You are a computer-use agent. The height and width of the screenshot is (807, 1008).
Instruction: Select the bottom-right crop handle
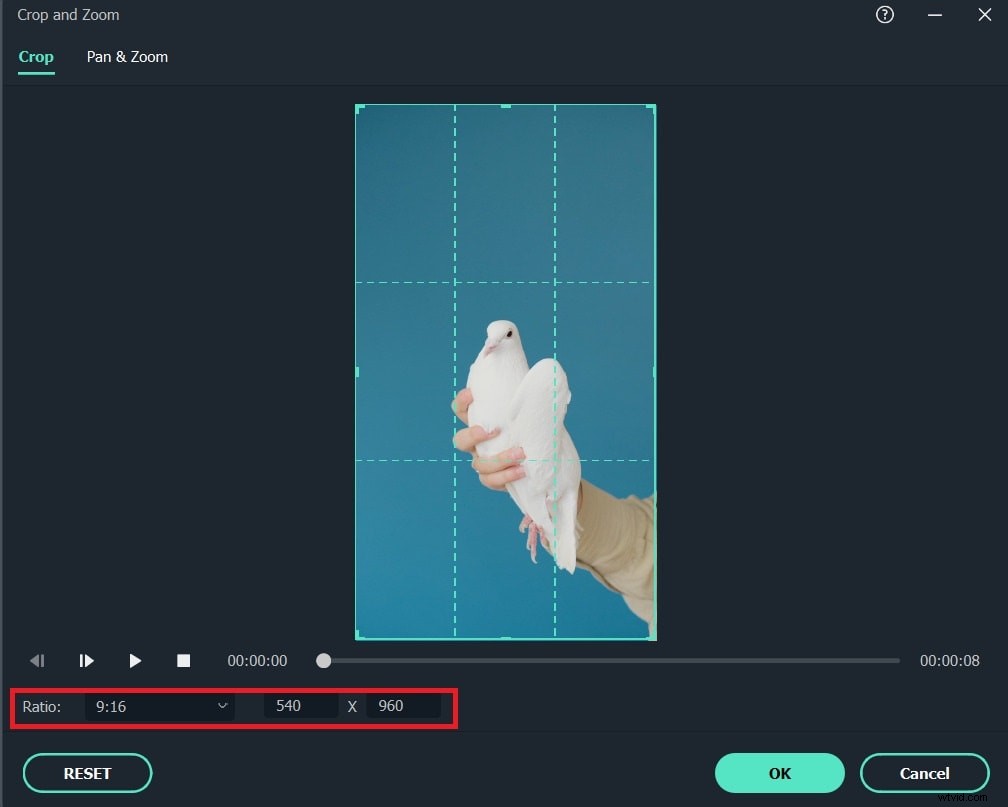pyautogui.click(x=655, y=639)
